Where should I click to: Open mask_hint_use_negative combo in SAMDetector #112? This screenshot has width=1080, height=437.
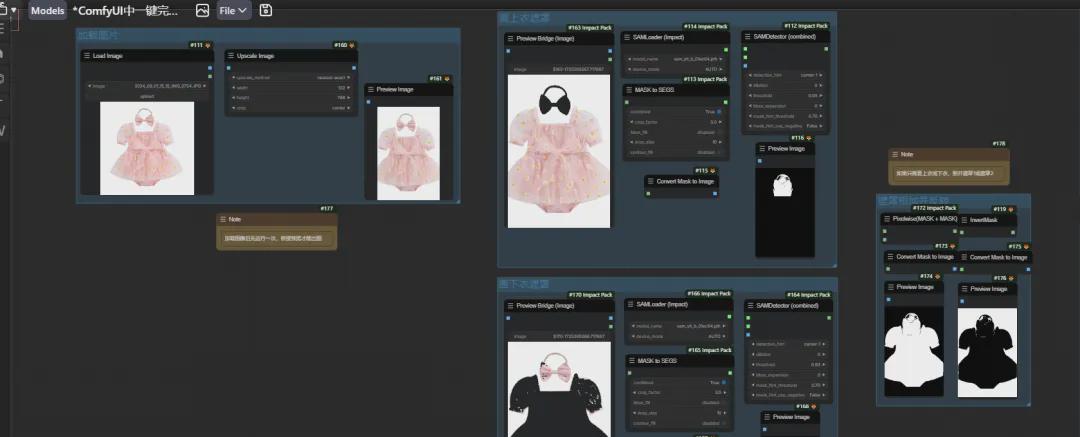pyautogui.click(x=787, y=126)
